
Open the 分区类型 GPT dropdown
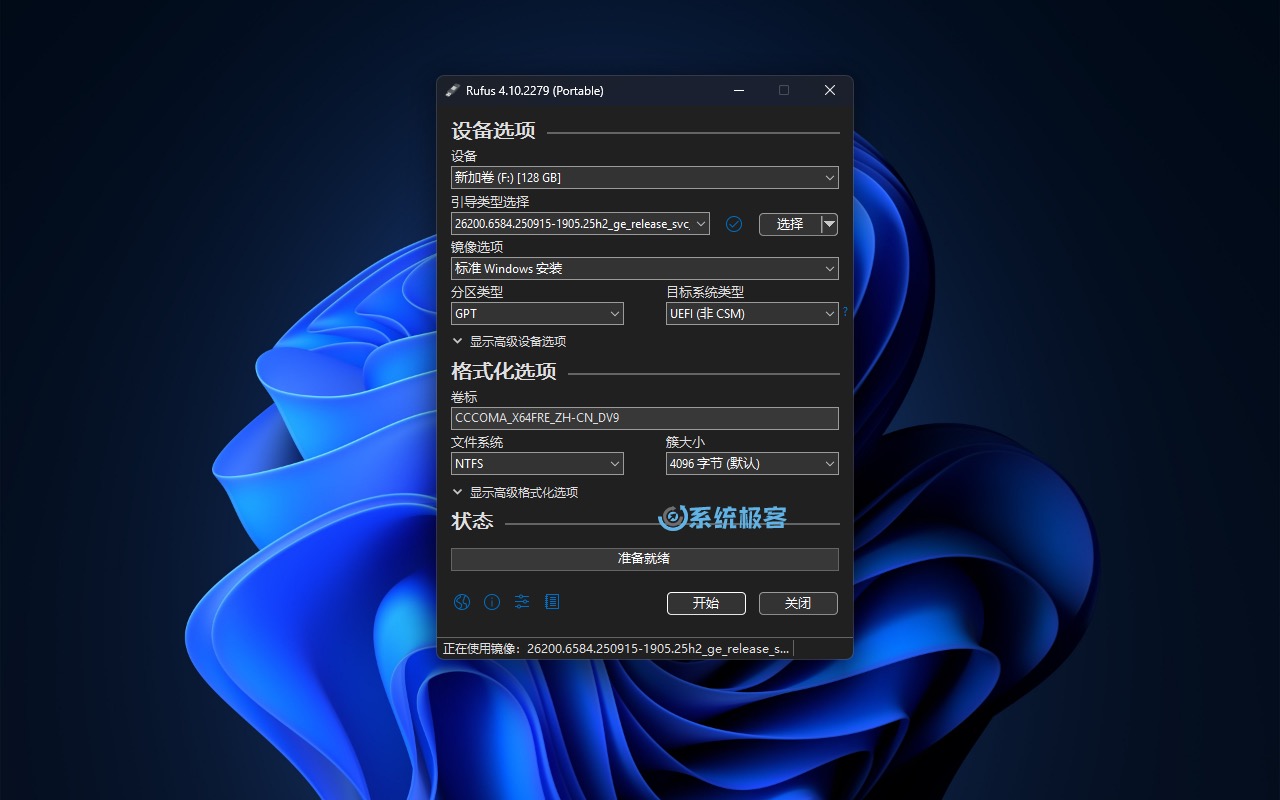[537, 314]
